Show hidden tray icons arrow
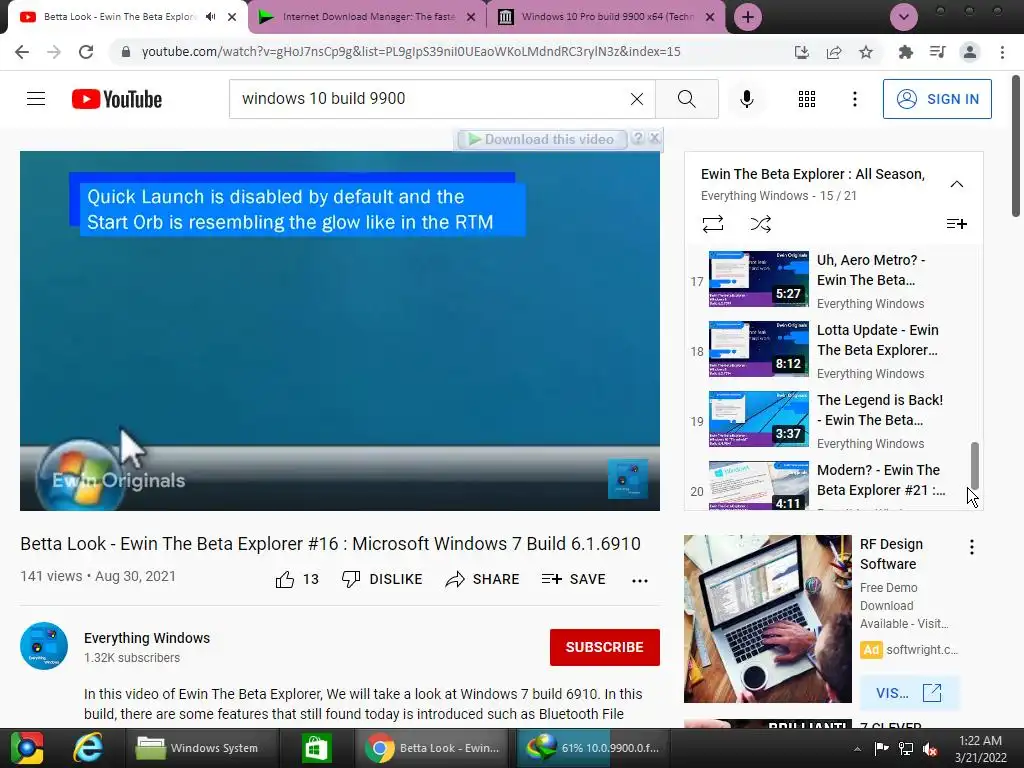This screenshot has width=1024, height=768. click(x=857, y=748)
